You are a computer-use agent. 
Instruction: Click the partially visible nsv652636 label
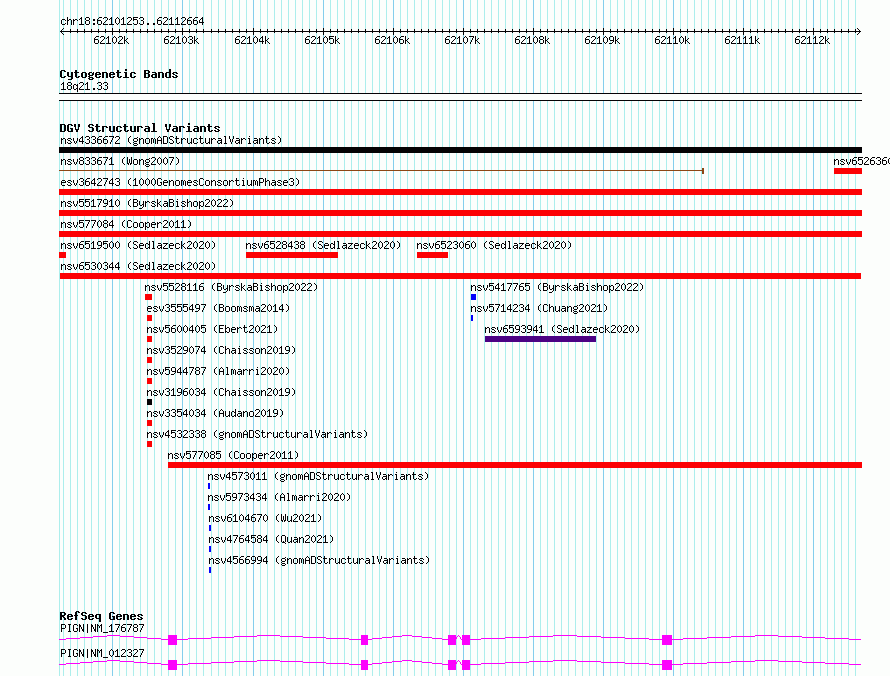point(861,161)
